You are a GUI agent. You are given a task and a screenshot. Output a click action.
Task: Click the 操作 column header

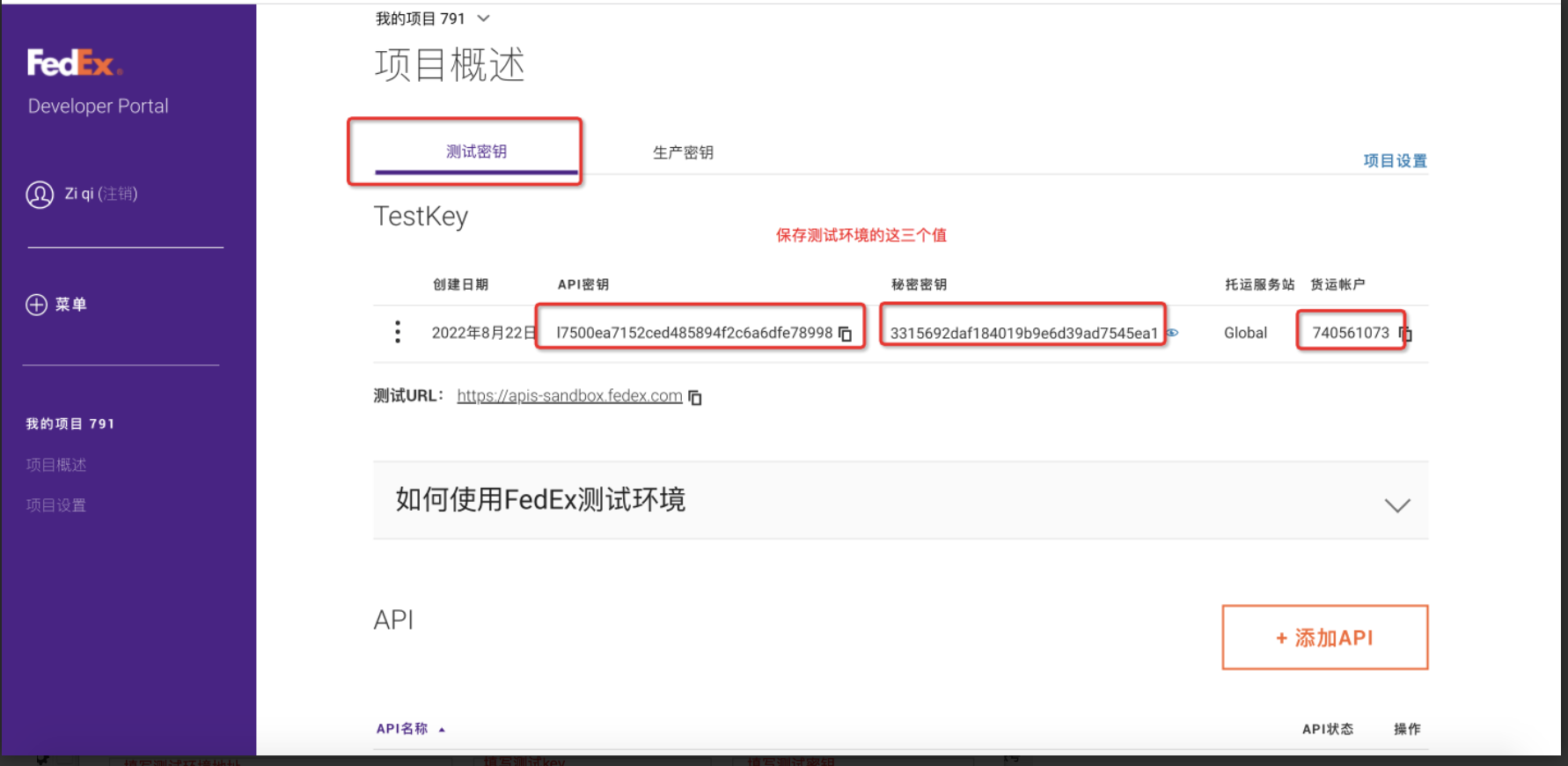1407,729
